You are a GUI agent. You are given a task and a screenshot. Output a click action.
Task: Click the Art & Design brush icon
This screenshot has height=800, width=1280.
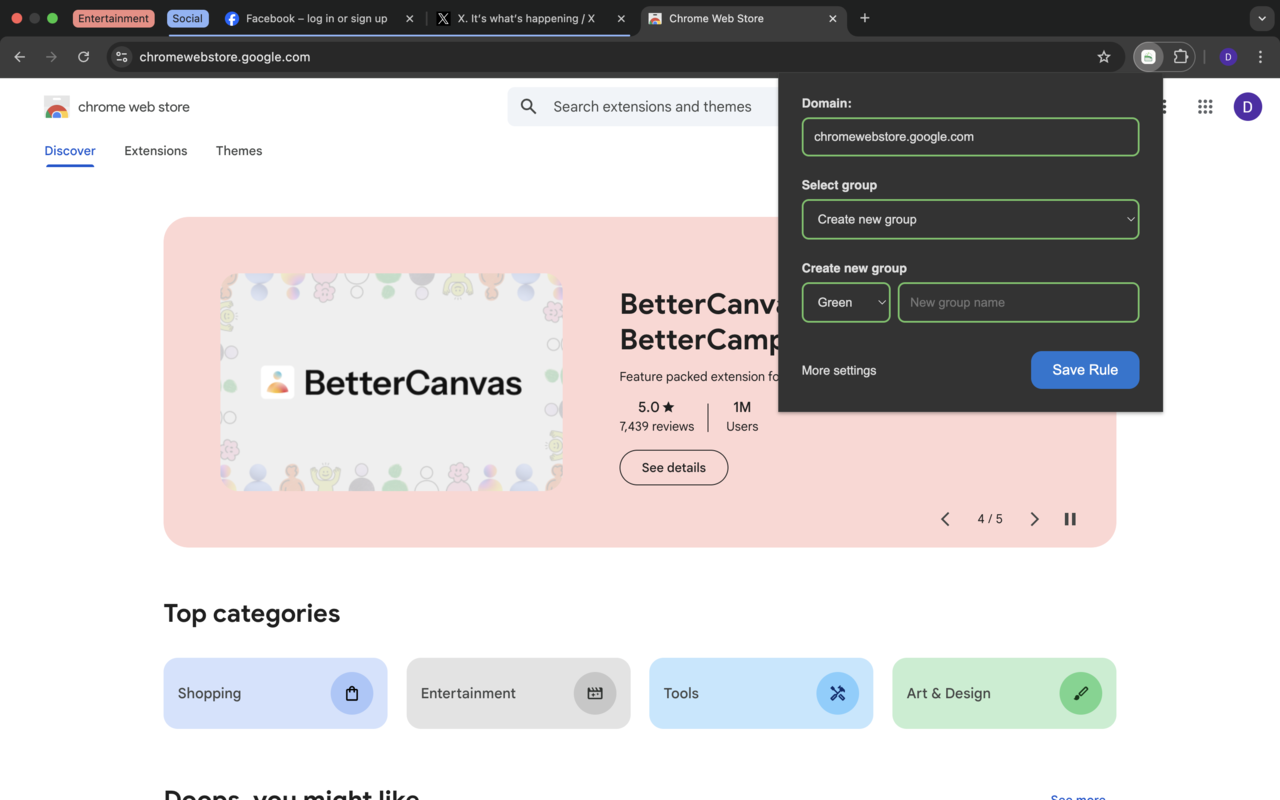point(1081,693)
